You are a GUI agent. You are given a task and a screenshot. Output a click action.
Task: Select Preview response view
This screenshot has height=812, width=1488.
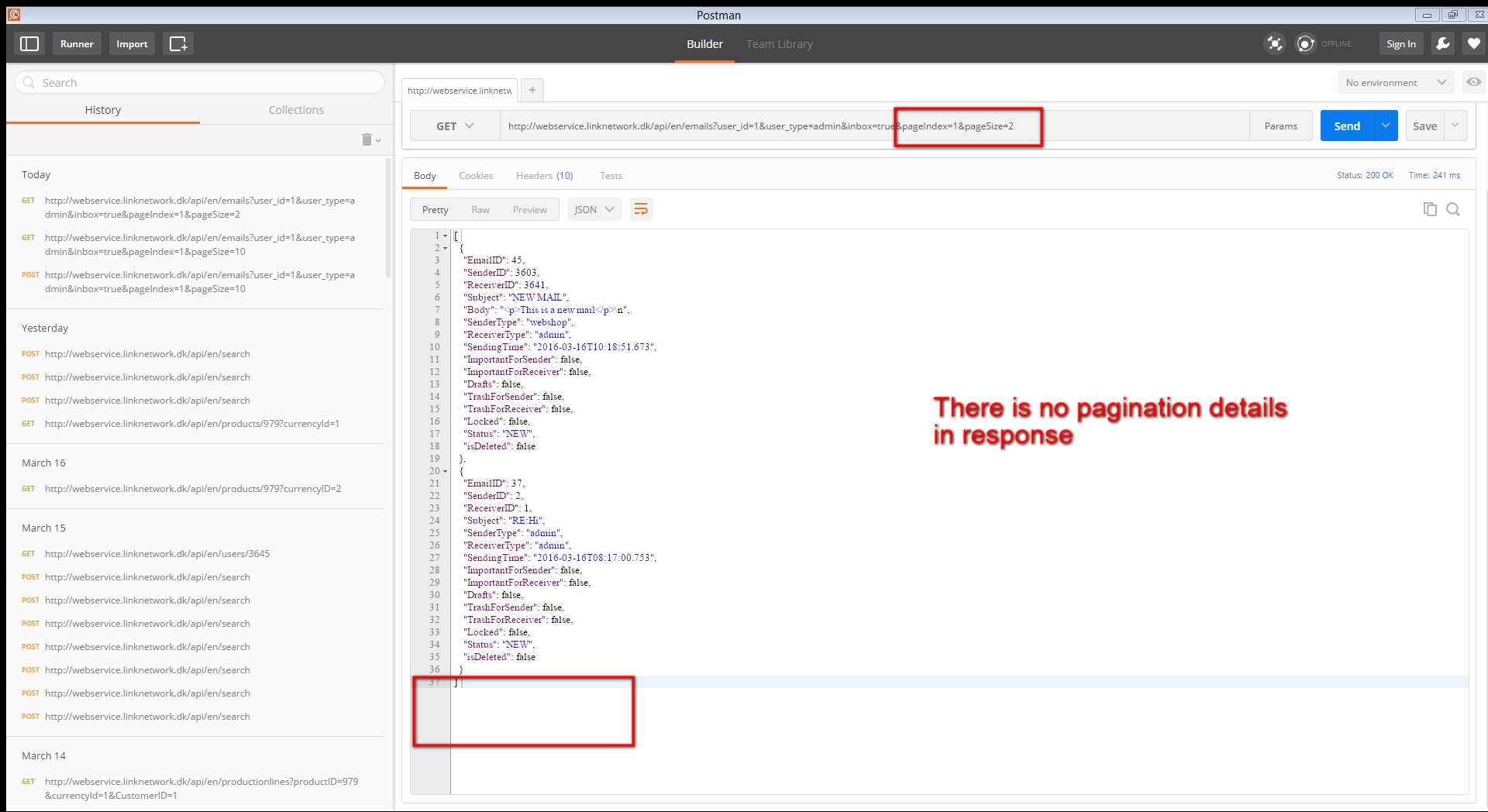(x=529, y=209)
